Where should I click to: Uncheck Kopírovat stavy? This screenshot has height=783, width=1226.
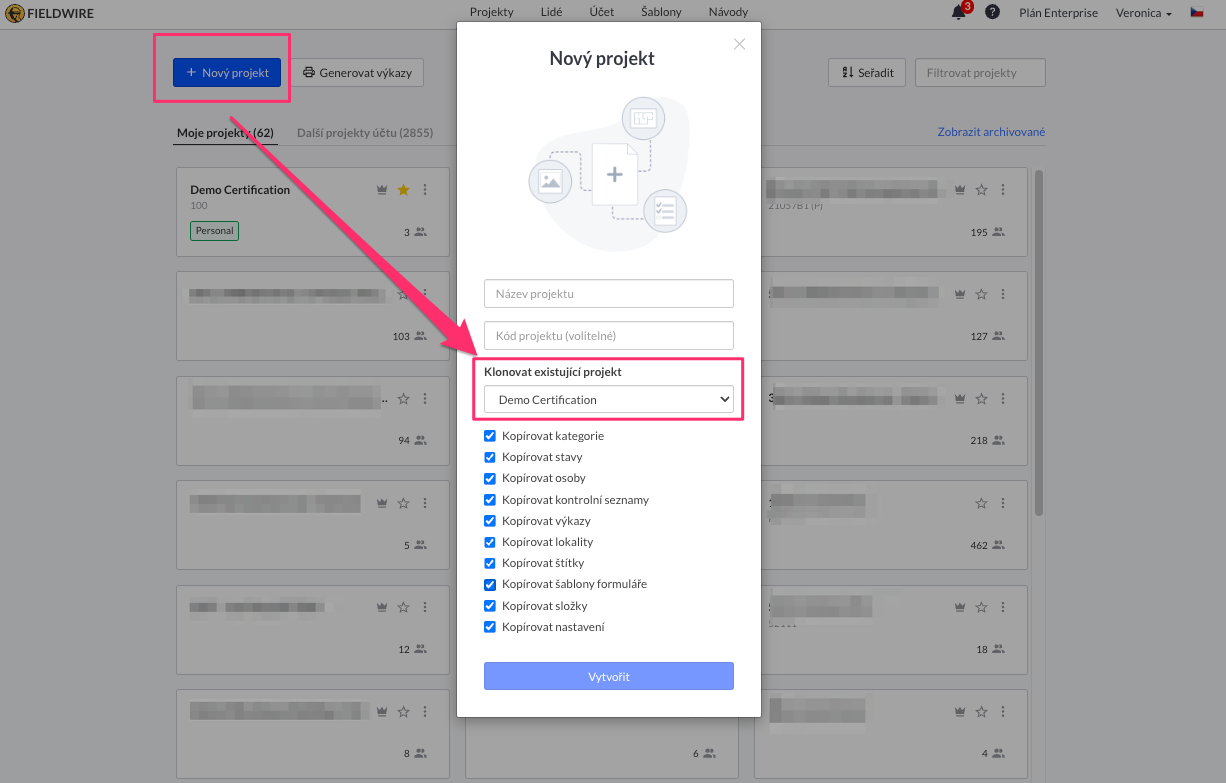(x=490, y=457)
